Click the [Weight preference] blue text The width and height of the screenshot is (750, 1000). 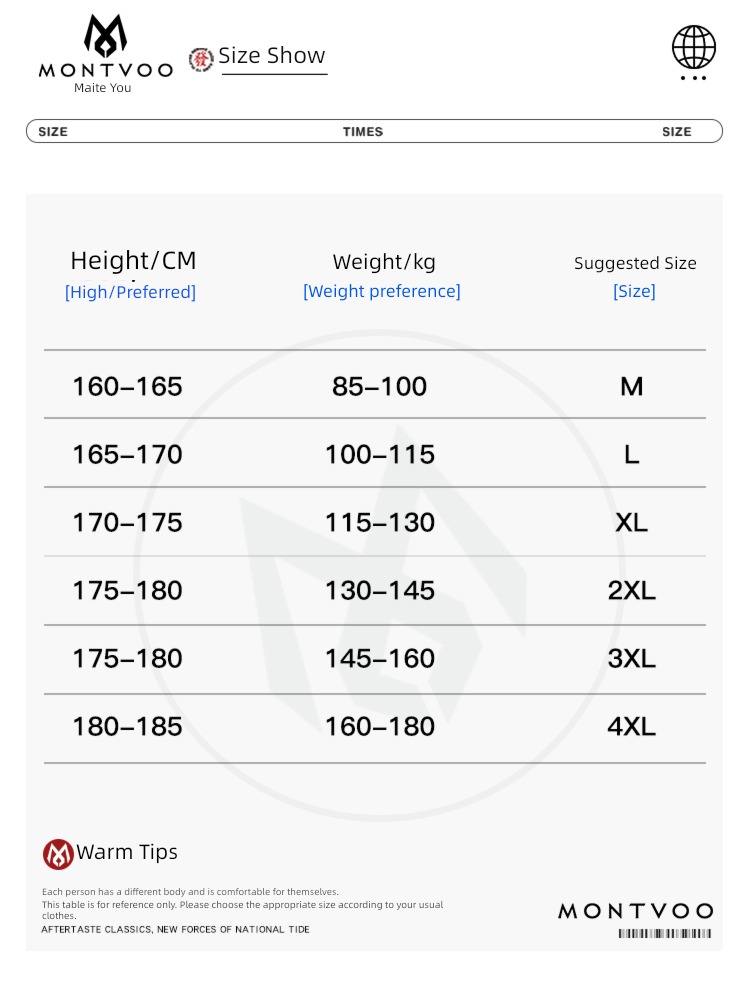click(381, 291)
